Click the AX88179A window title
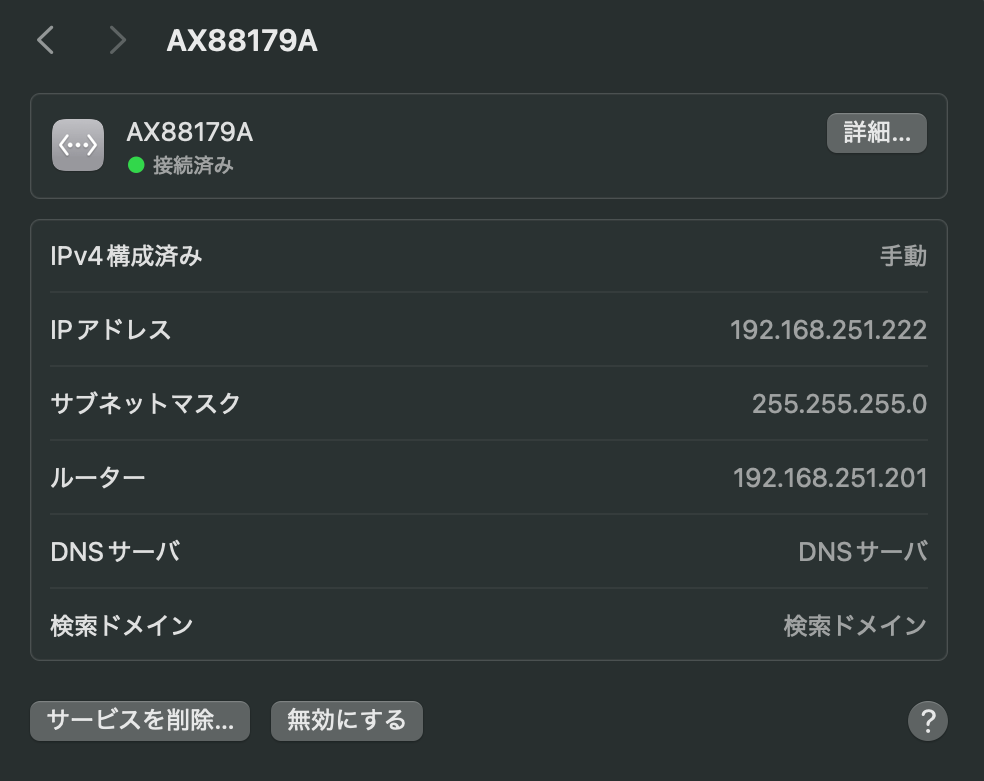This screenshot has height=781, width=984. 242,41
